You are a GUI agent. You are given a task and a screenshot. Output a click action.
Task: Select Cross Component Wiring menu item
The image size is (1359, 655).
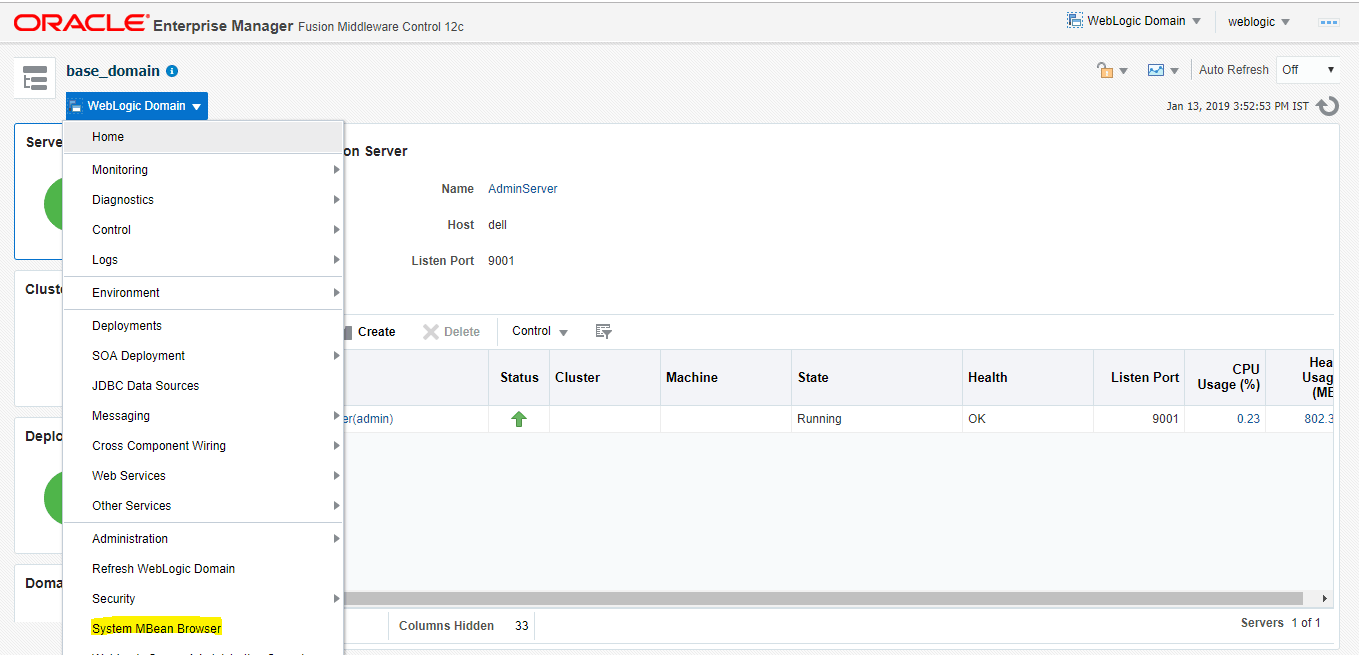203,446
